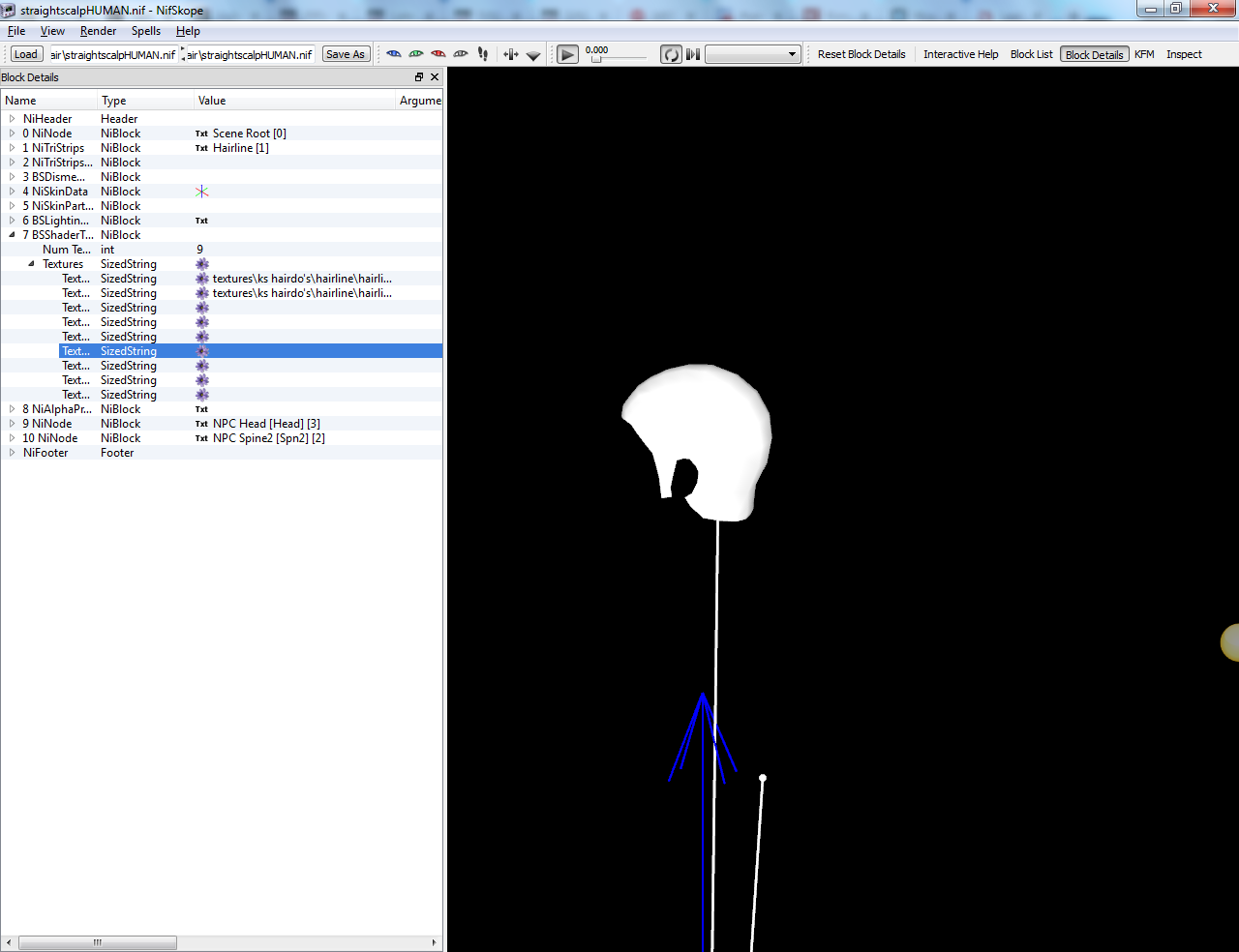Click the right arrow of the horizontal scrollbar
Viewport: 1239px width, 952px height.
coord(434,942)
